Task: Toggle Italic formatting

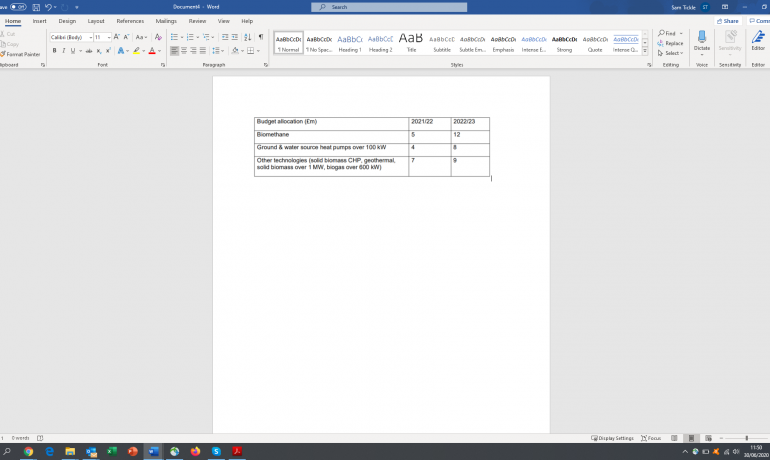Action: point(63,50)
